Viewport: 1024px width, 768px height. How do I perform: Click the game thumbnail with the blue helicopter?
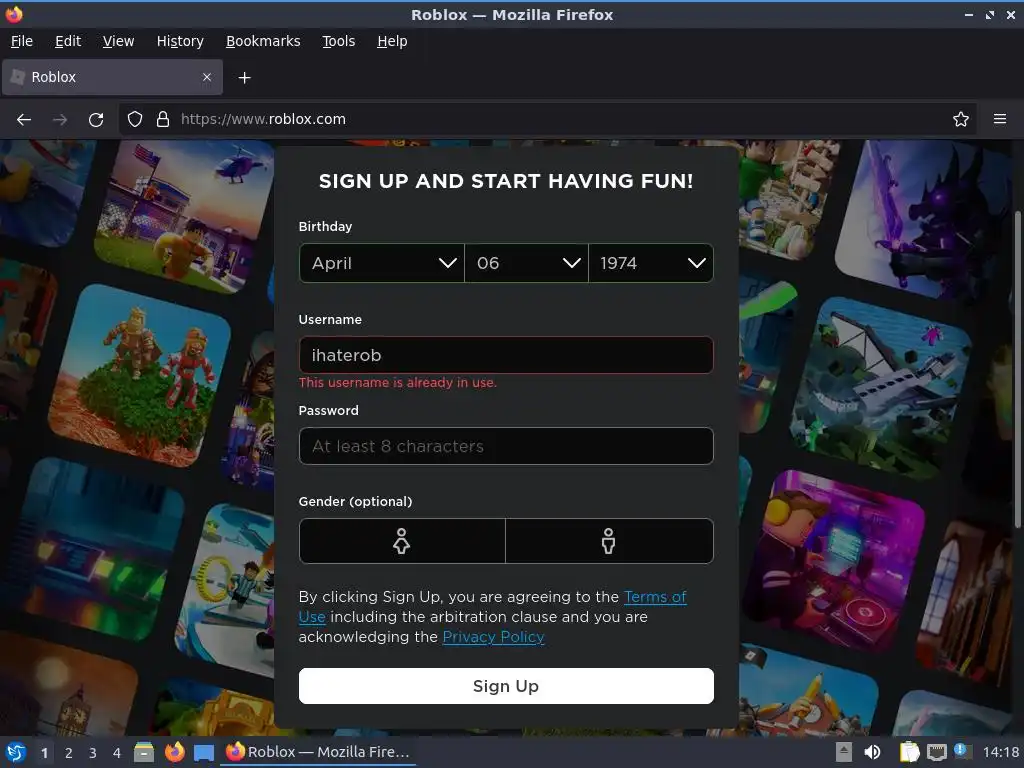(x=184, y=216)
